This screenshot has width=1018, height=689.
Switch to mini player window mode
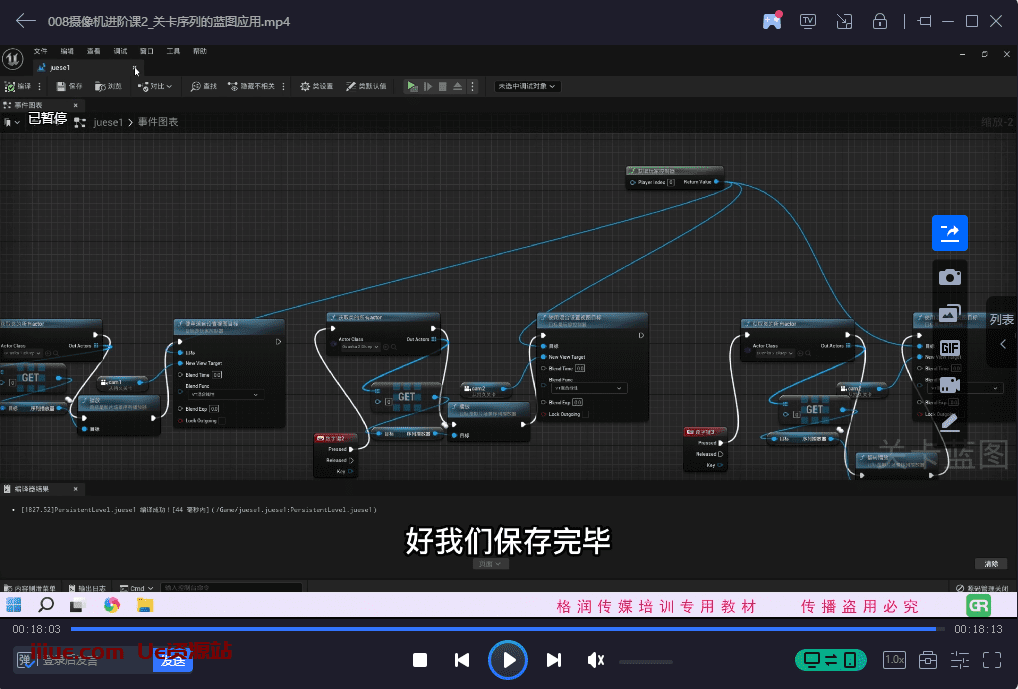click(x=844, y=21)
